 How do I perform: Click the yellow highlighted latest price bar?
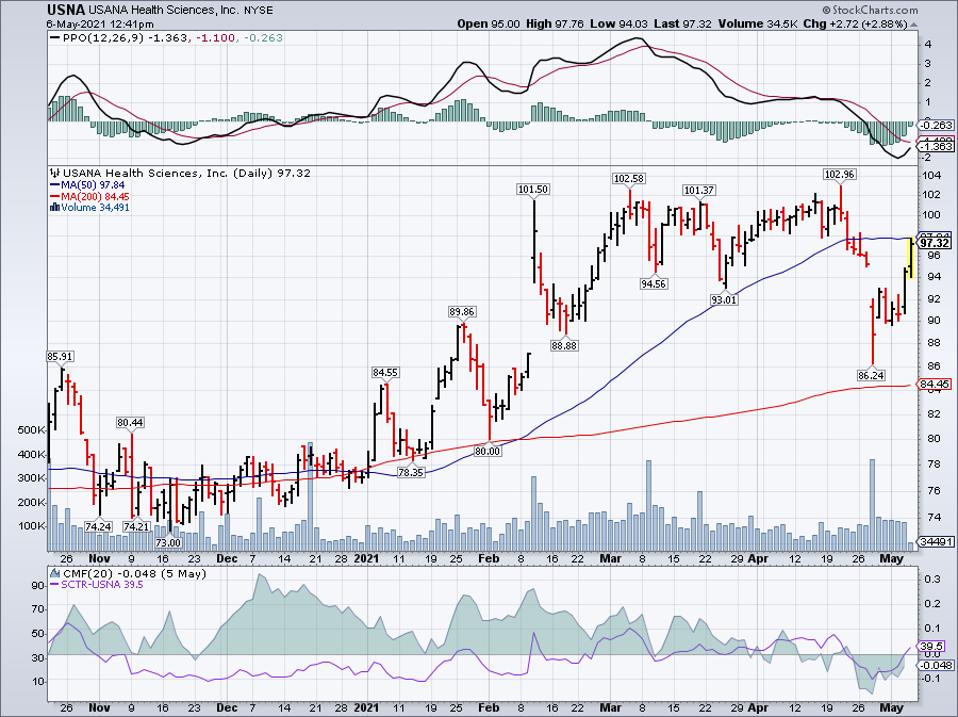tap(910, 258)
